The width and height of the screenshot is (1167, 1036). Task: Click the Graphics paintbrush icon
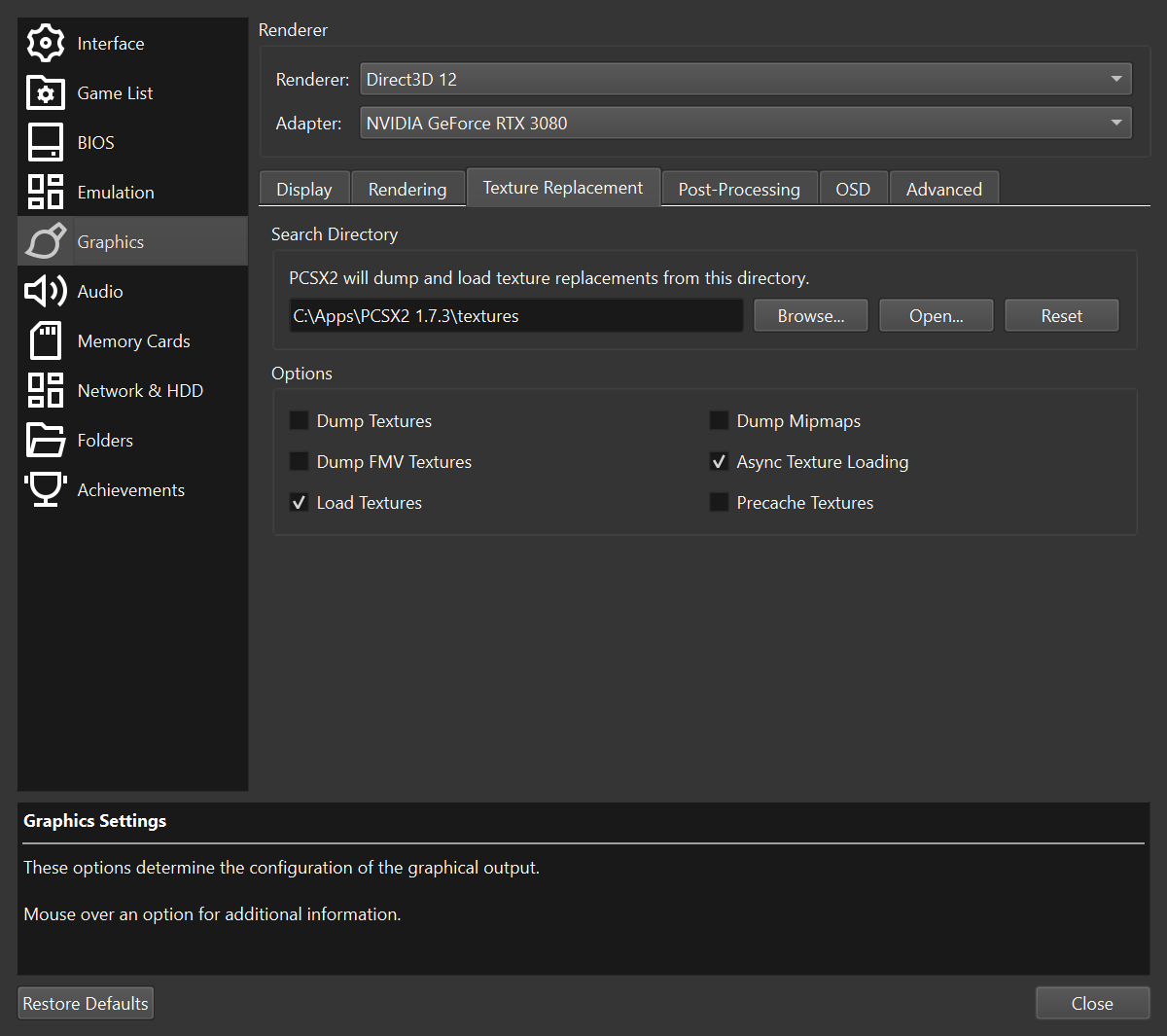point(45,241)
